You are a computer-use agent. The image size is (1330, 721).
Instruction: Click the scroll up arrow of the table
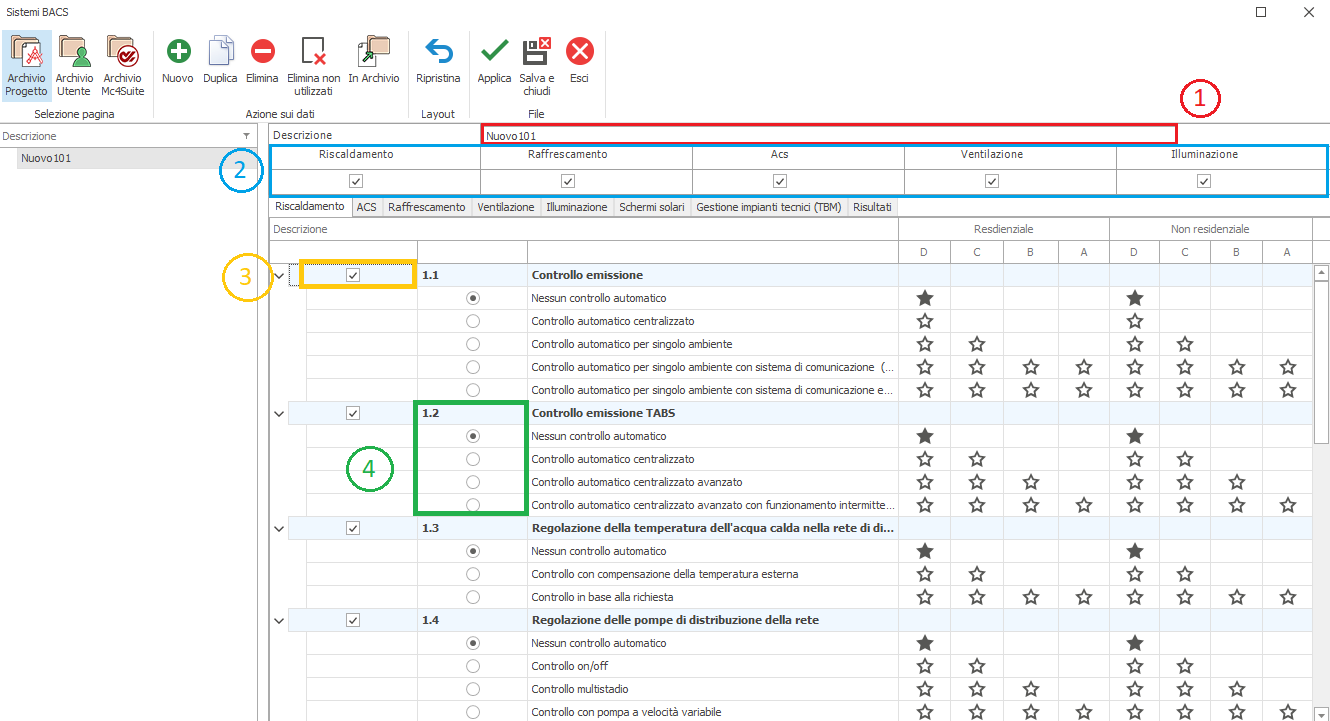[x=1321, y=272]
